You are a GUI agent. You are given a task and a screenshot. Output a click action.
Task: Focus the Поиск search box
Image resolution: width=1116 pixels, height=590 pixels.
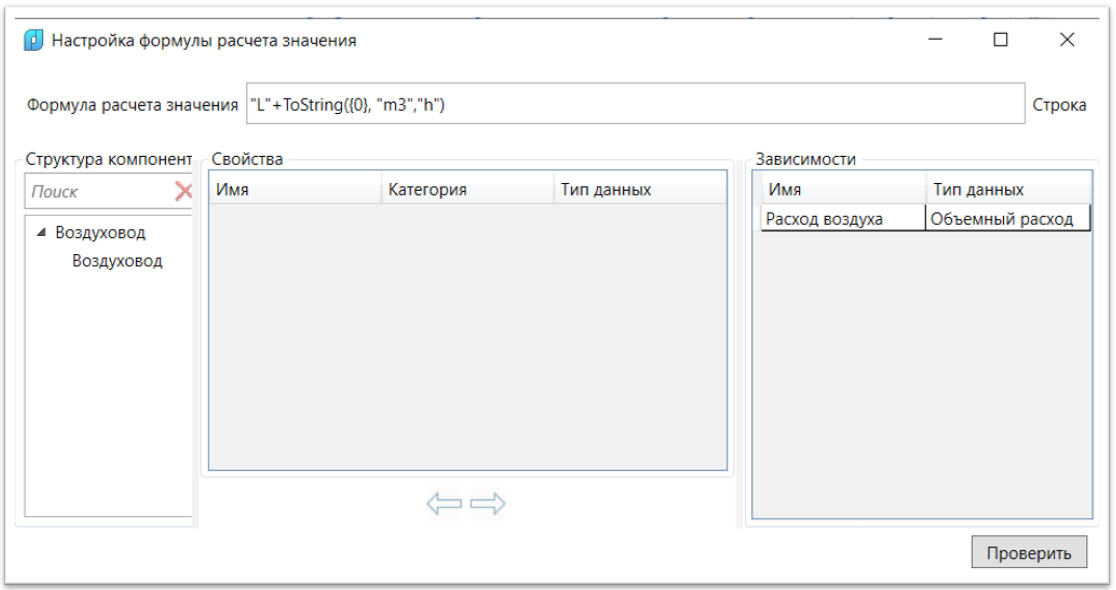pos(98,191)
